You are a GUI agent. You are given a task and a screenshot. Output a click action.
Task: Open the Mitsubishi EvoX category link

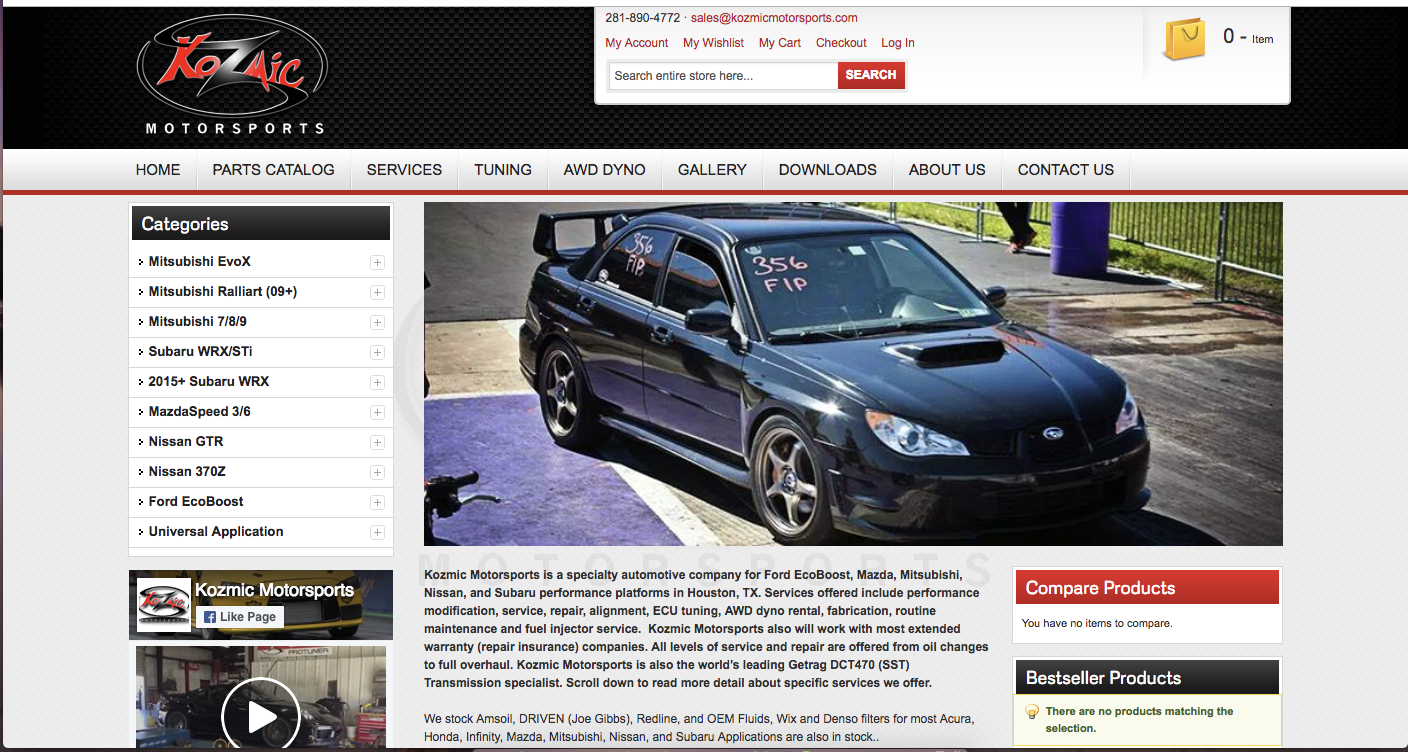[200, 262]
